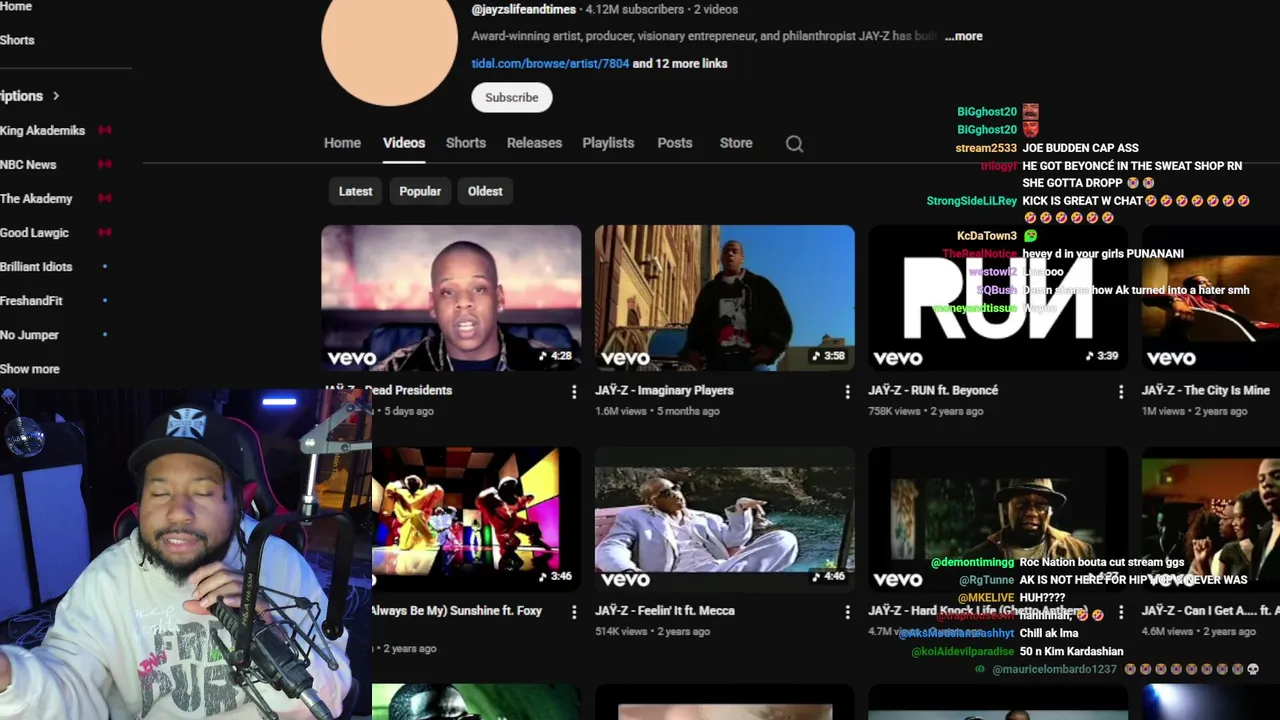The height and width of the screenshot is (720, 1280).
Task: Open 'JAŸ-Z - Imaginary Players' title
Action: coord(664,391)
